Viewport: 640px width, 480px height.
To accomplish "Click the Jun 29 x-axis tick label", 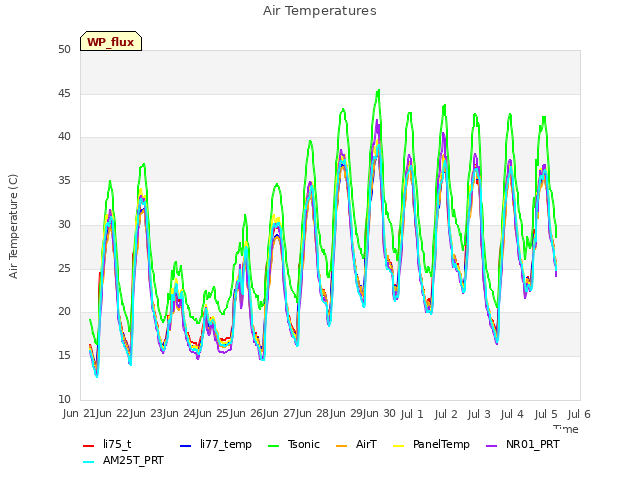I will click(347, 413).
